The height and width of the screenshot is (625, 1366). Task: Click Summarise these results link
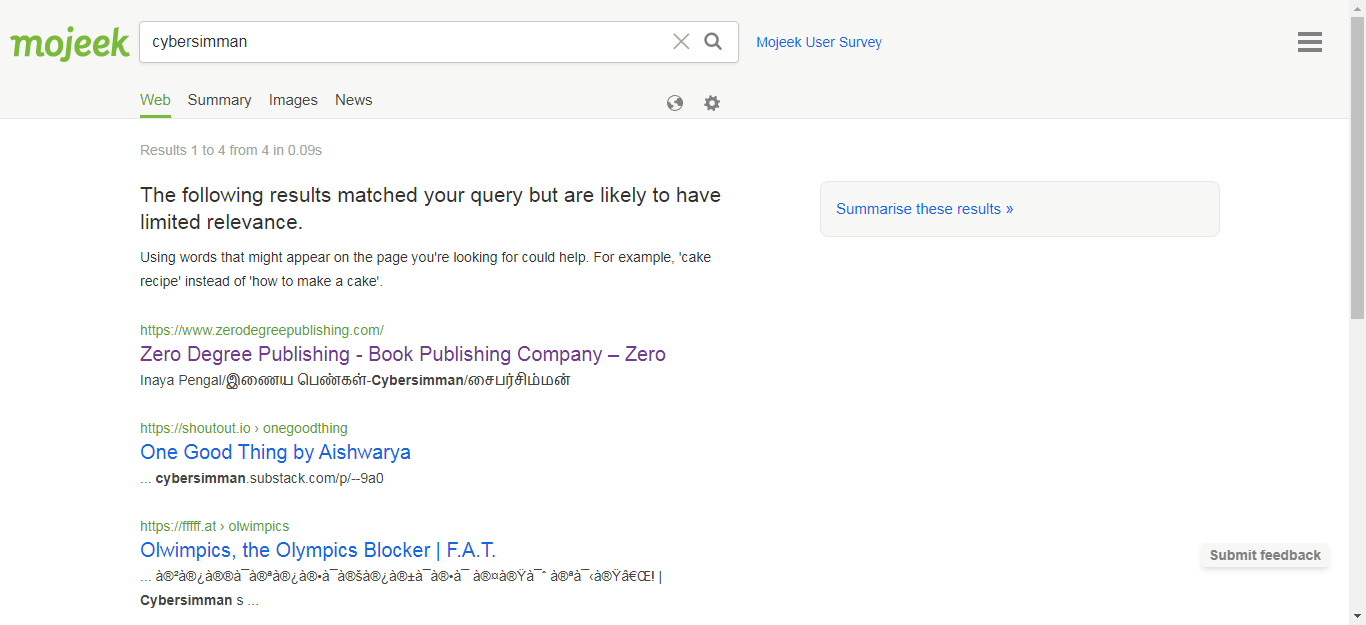click(924, 209)
